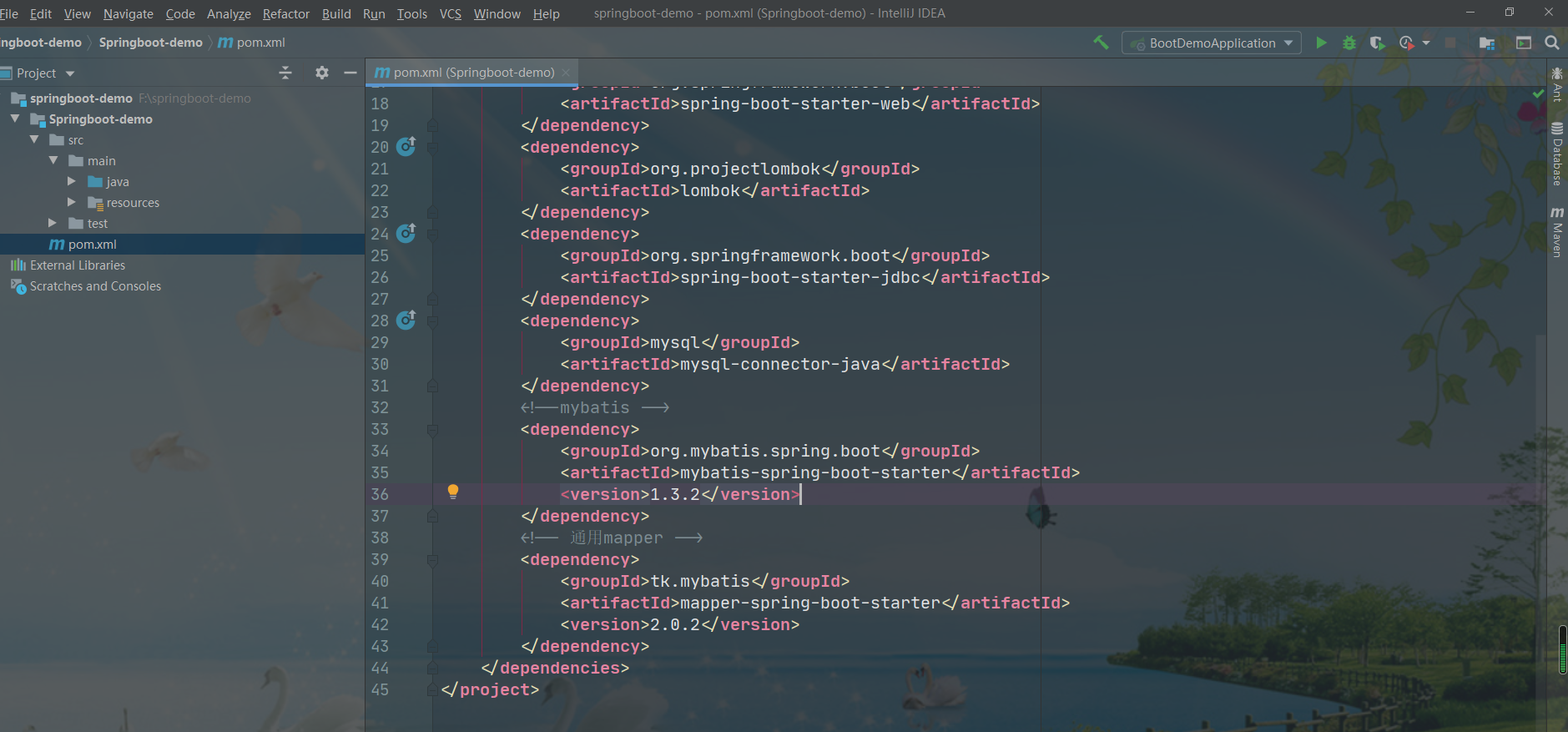
Task: Click the text mybatis-spring-boot-starter on line 35
Action: (x=815, y=472)
